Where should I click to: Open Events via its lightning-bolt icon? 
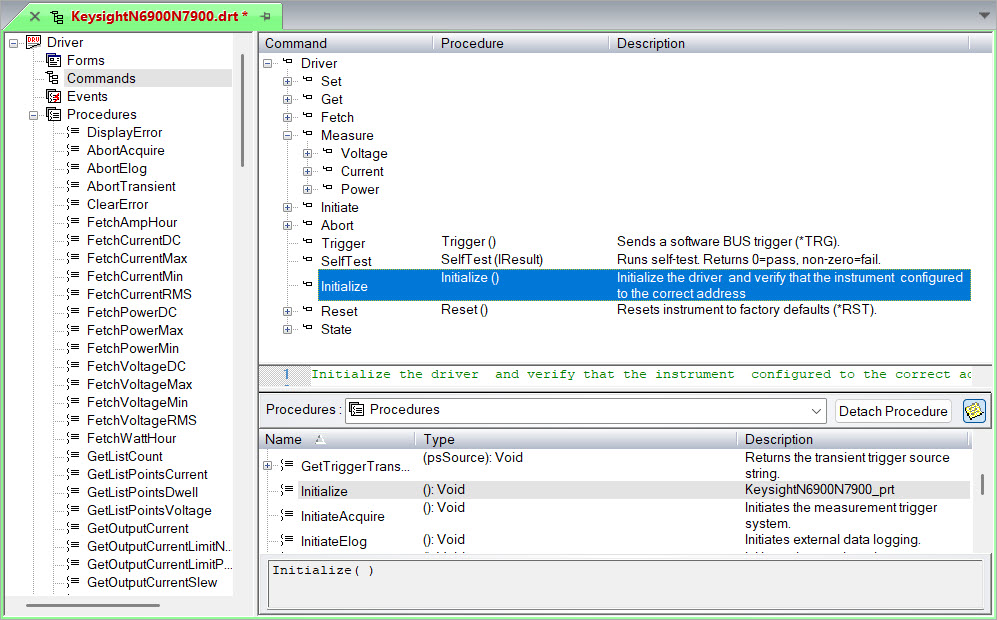pos(54,96)
